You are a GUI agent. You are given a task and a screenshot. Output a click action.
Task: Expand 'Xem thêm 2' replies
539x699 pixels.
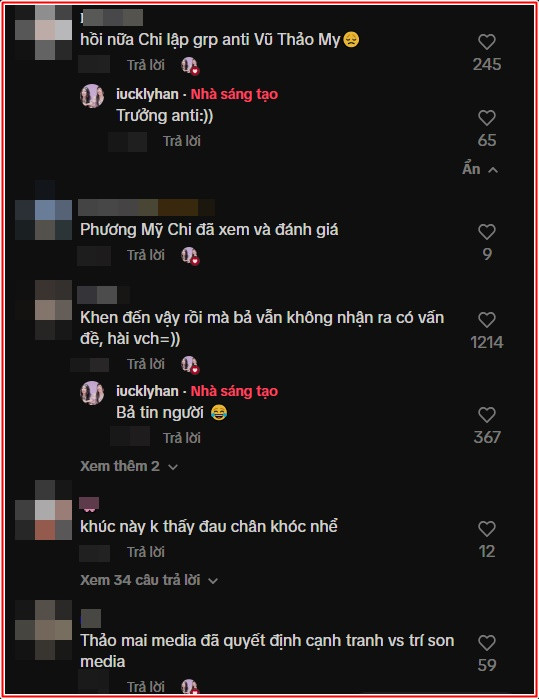point(129,466)
